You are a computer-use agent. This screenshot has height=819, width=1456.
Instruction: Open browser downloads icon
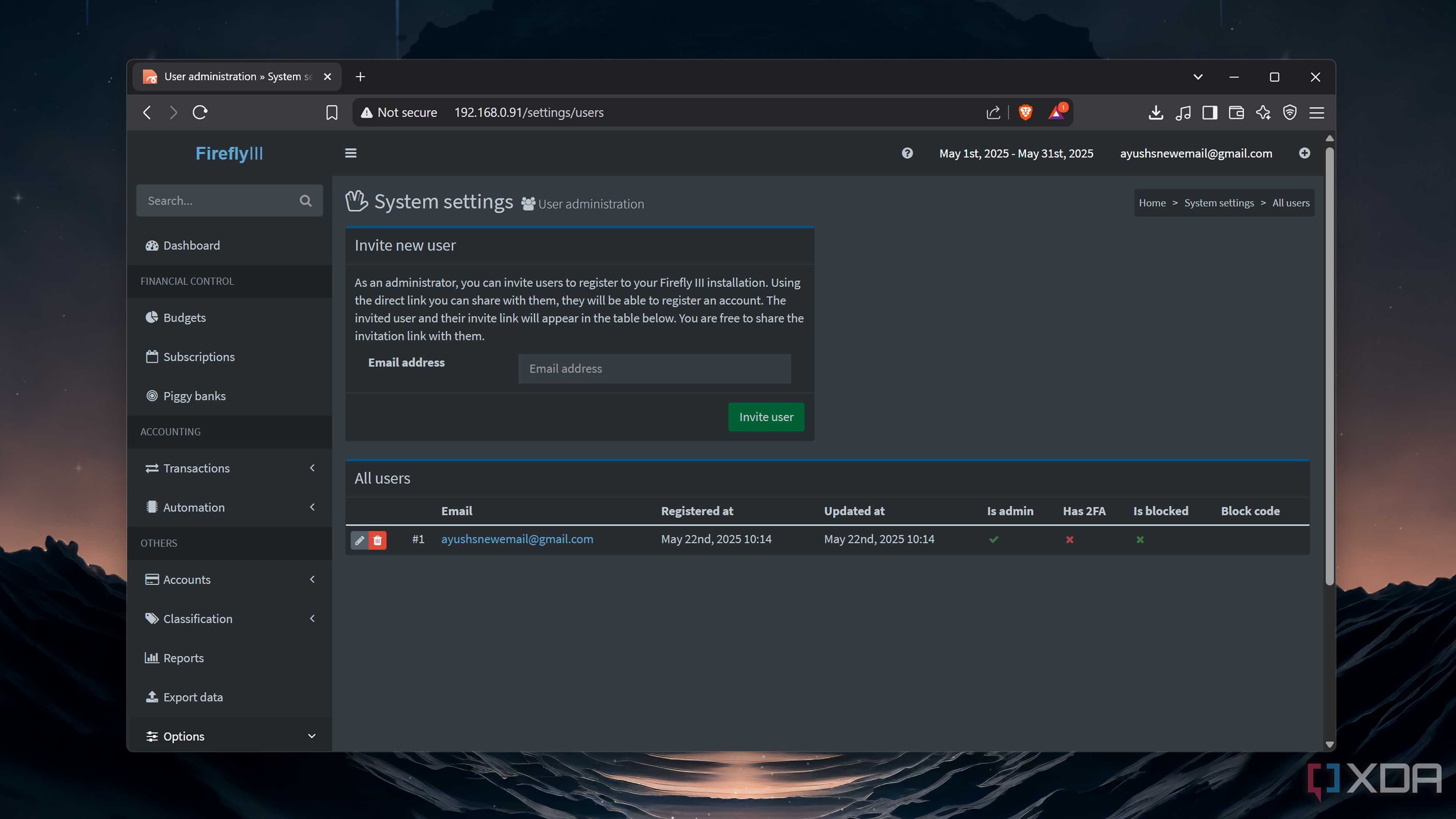[x=1156, y=113]
